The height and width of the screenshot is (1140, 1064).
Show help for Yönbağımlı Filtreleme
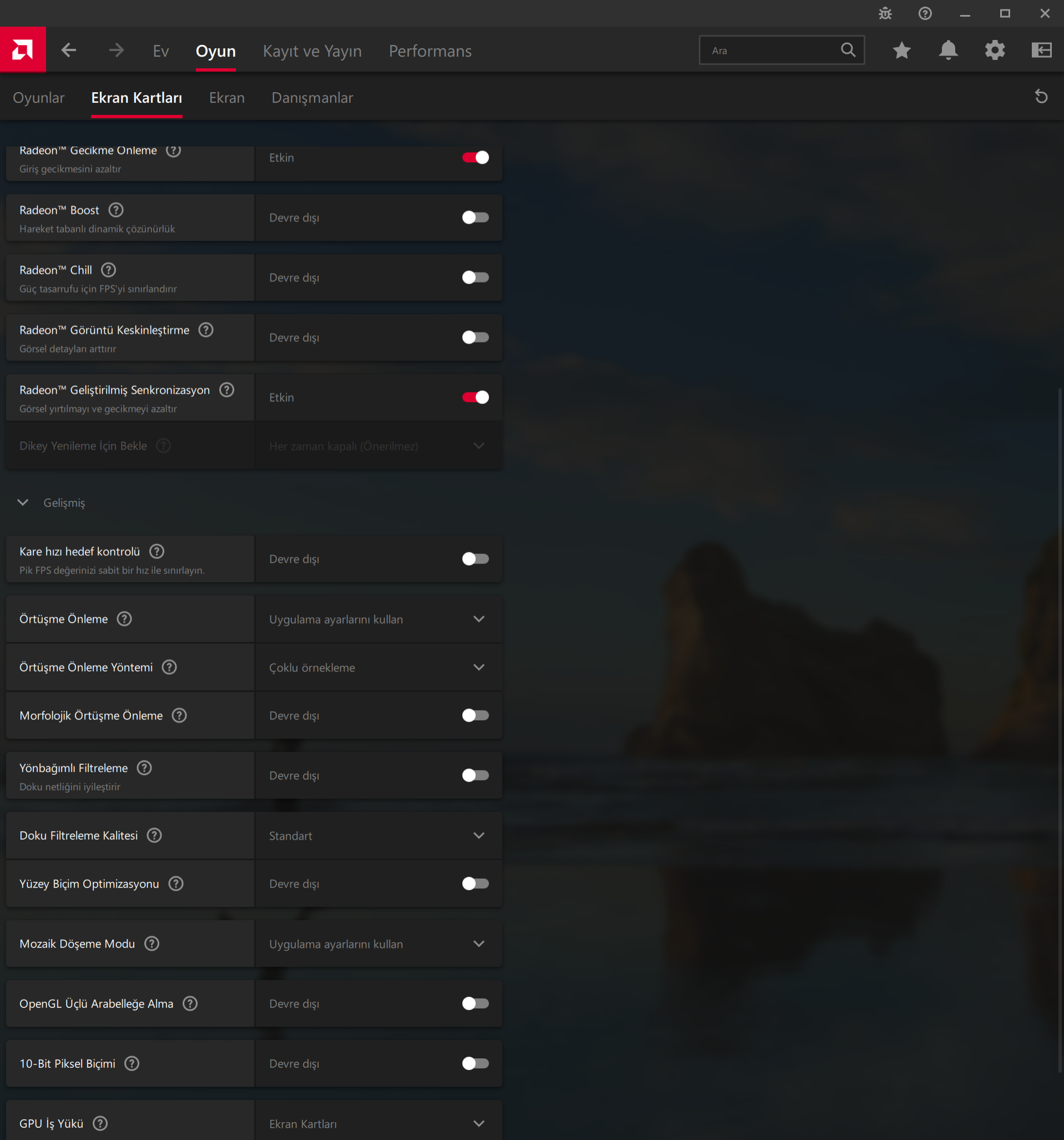click(x=144, y=768)
